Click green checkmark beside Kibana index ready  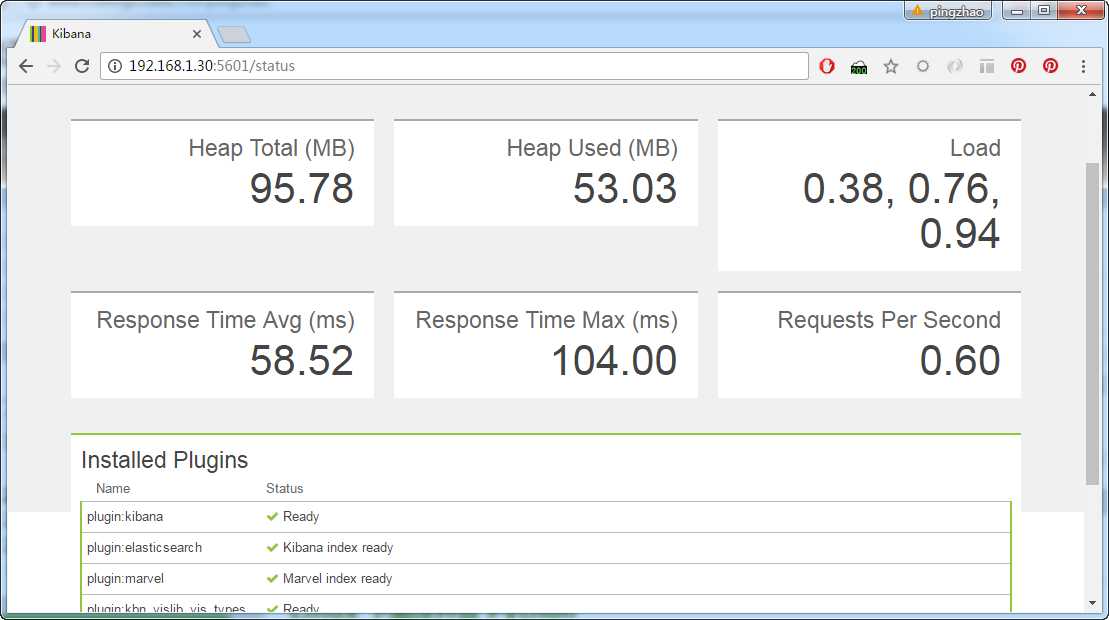(272, 548)
